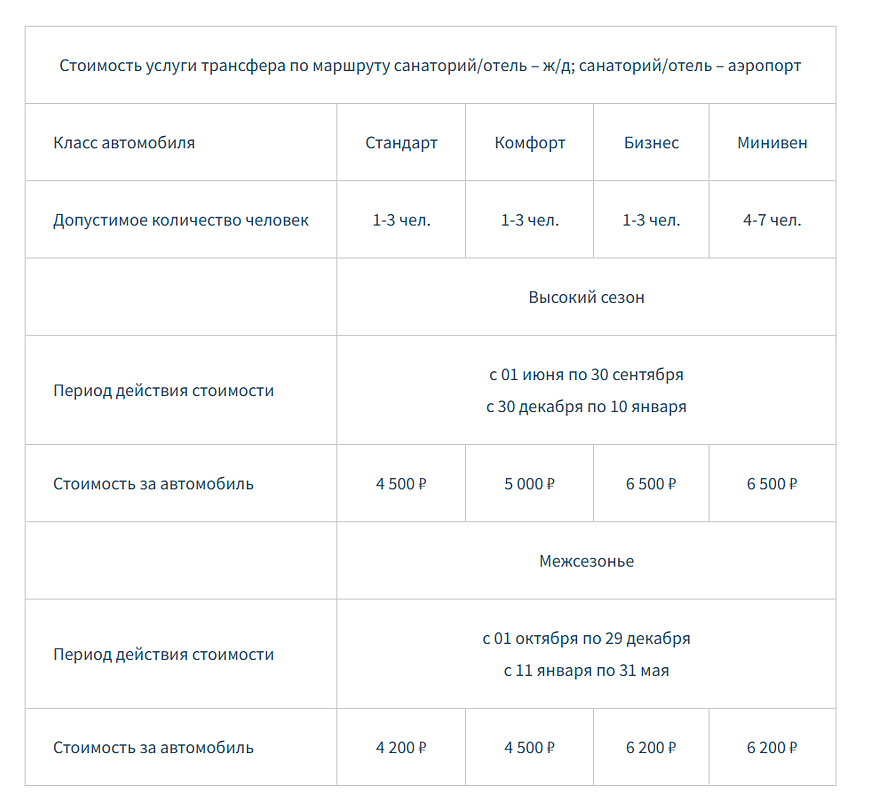
Task: Click the 'Минивен' column header
Action: click(772, 143)
